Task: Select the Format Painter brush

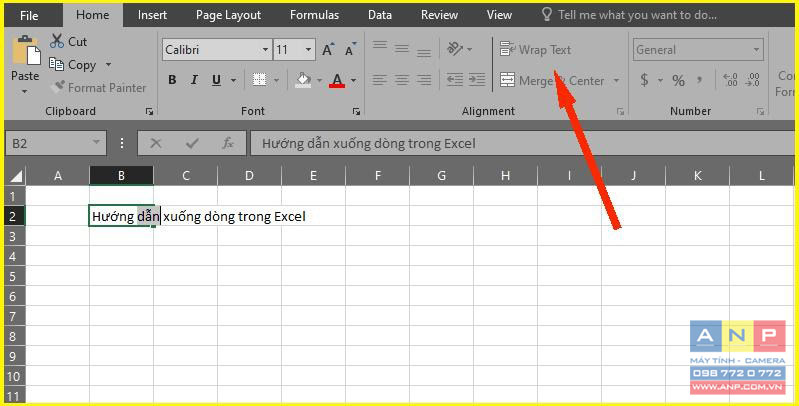Action: pyautogui.click(x=59, y=87)
